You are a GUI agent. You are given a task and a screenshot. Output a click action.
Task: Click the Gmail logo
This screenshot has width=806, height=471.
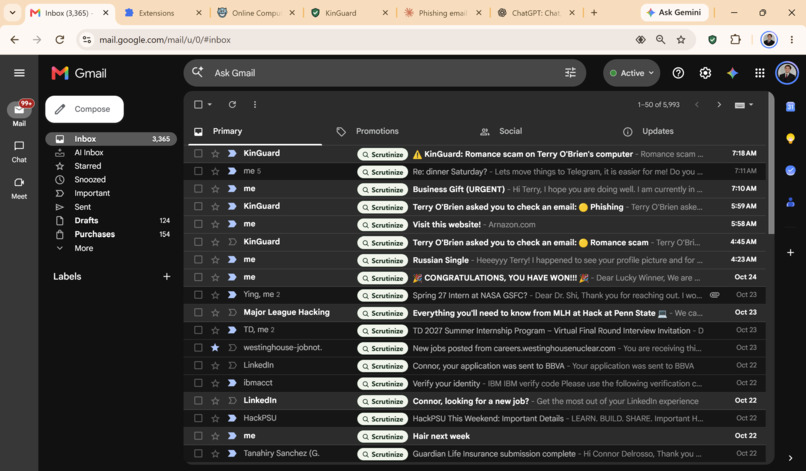click(x=79, y=73)
